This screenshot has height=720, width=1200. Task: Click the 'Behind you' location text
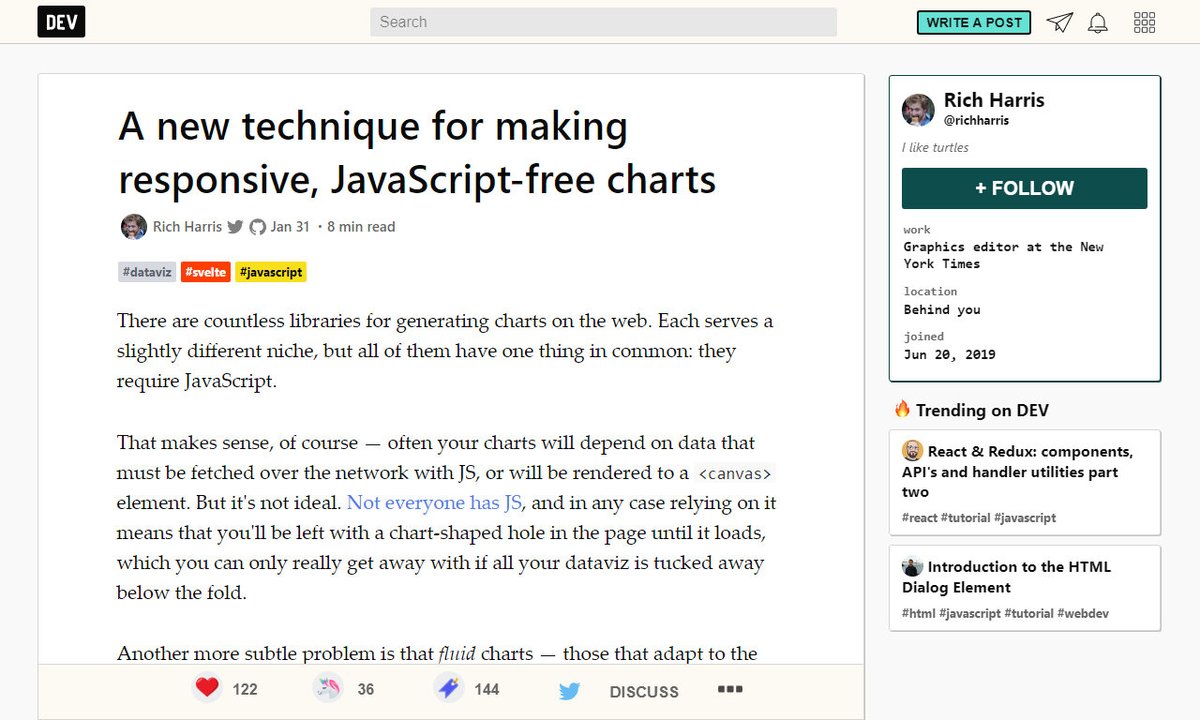942,310
